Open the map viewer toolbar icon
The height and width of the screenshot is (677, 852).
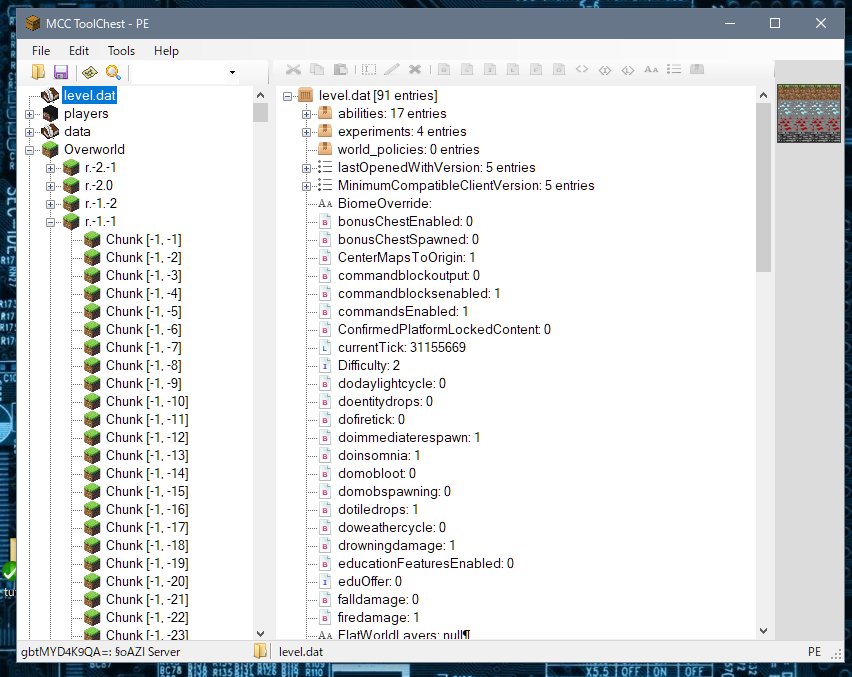point(90,72)
